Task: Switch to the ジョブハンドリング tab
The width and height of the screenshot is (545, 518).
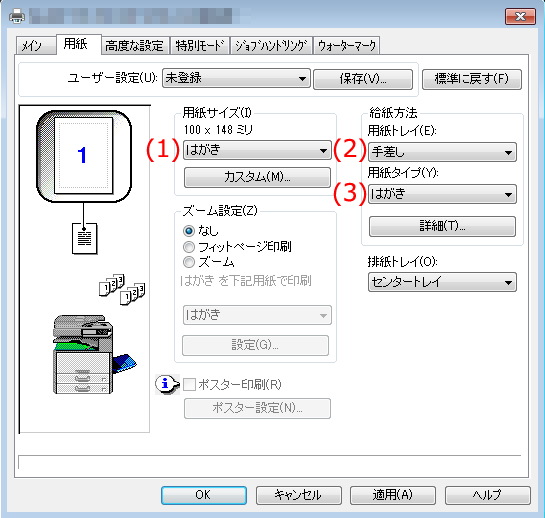Action: (271, 46)
